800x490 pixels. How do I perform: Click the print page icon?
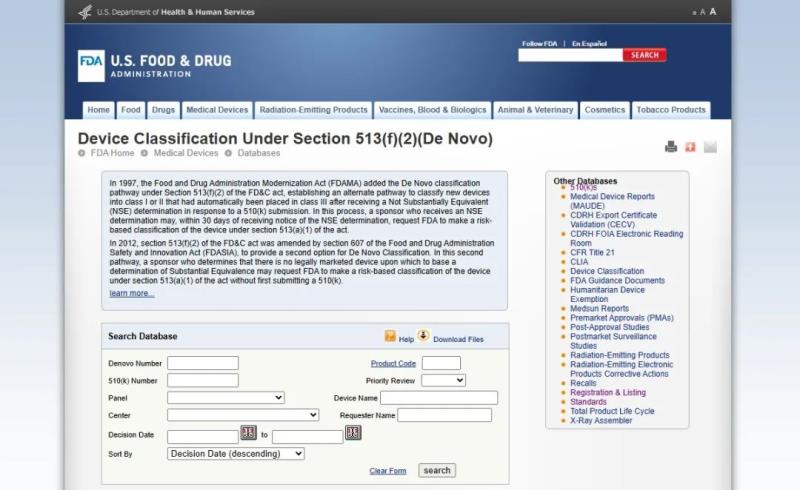pos(671,147)
